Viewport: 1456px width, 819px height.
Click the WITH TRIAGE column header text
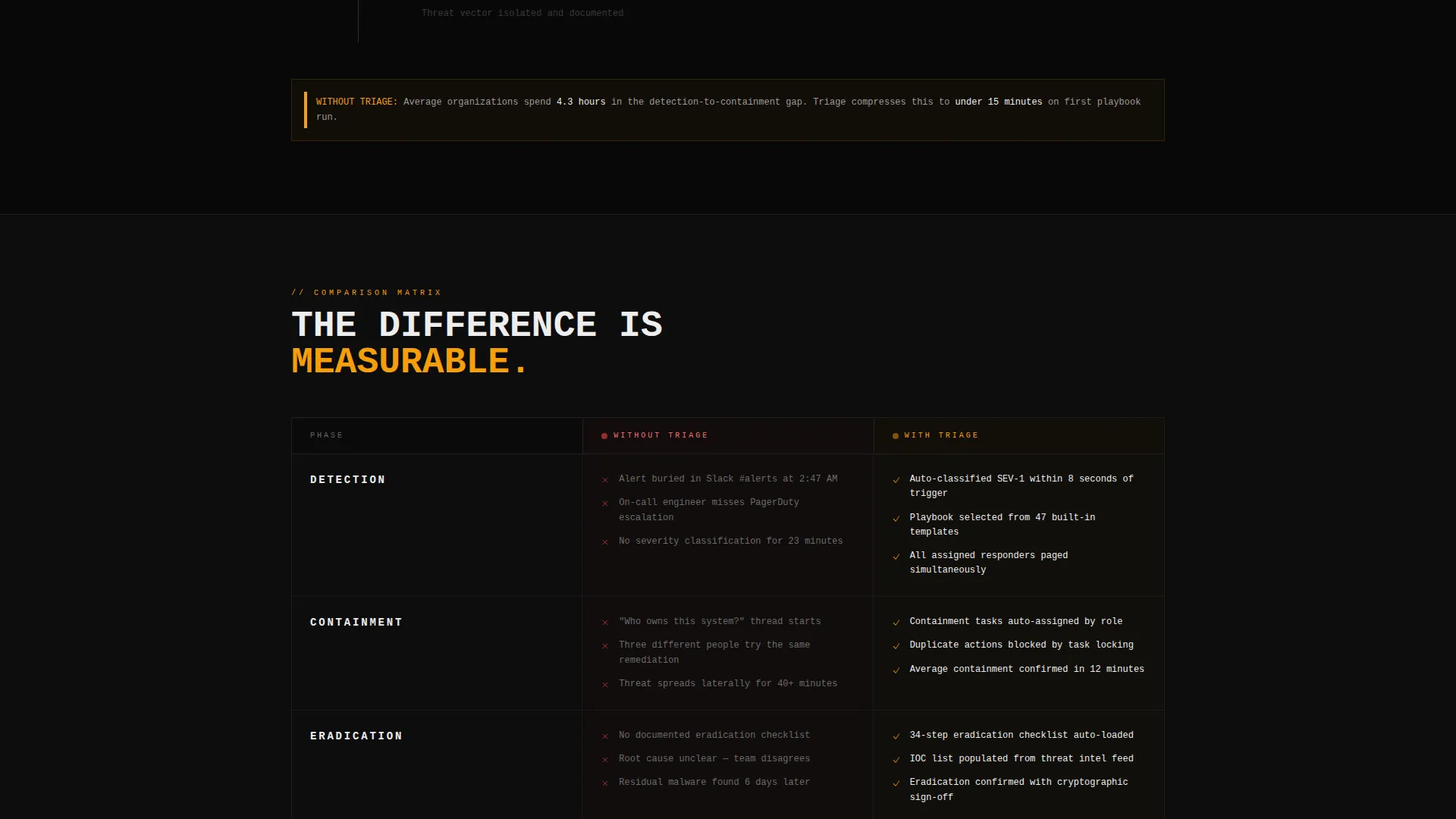[x=941, y=435]
